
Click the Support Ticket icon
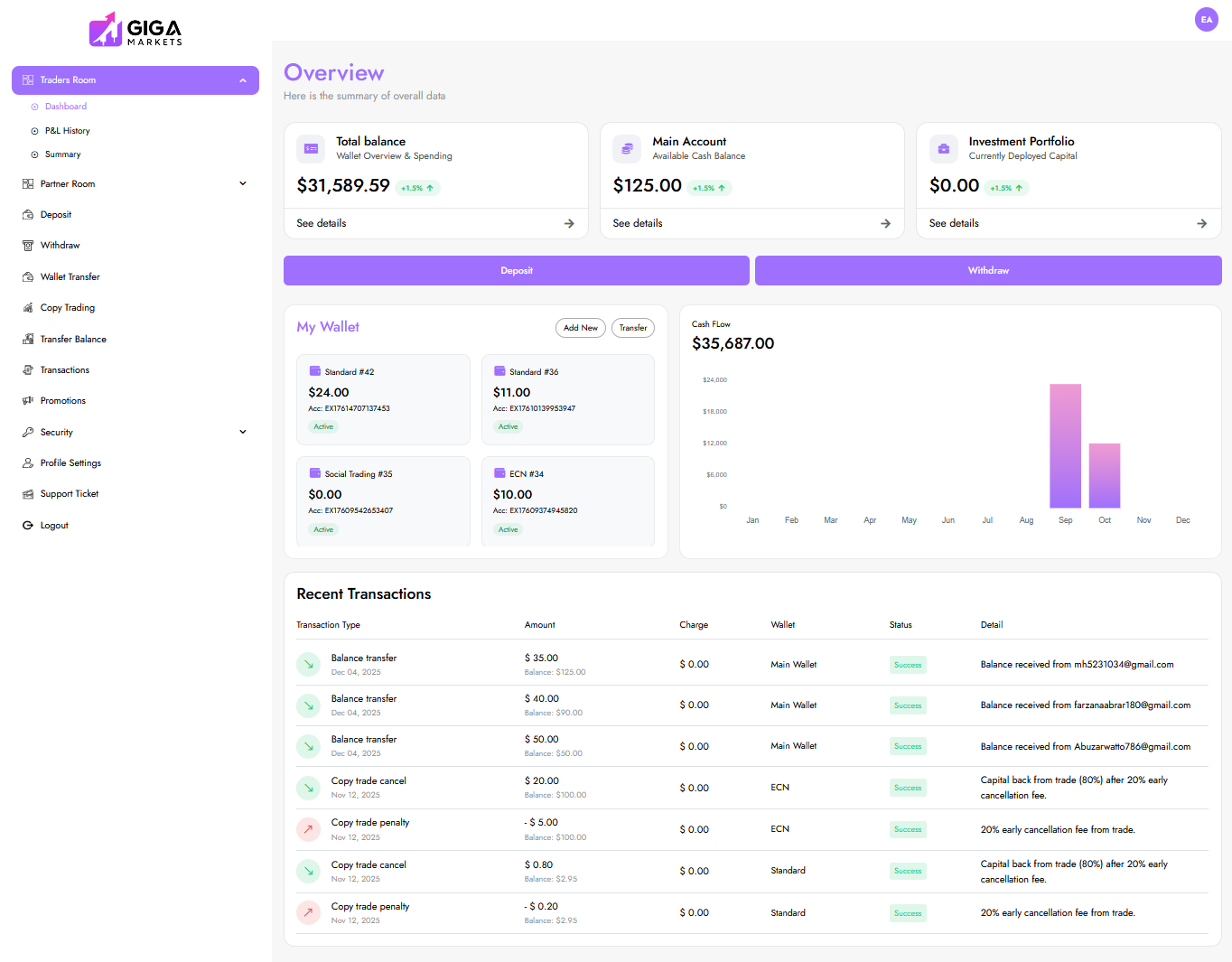click(28, 494)
